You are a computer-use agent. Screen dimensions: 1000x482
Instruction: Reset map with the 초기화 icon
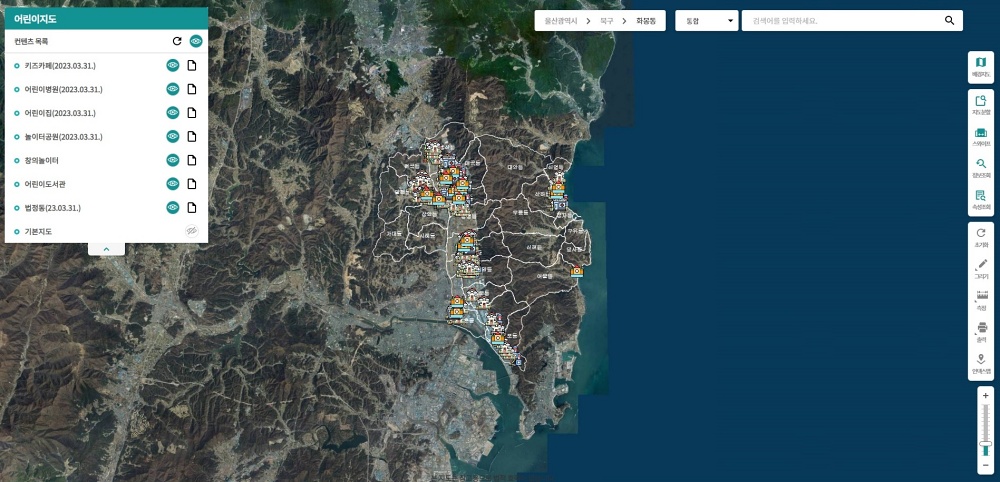coord(981,238)
